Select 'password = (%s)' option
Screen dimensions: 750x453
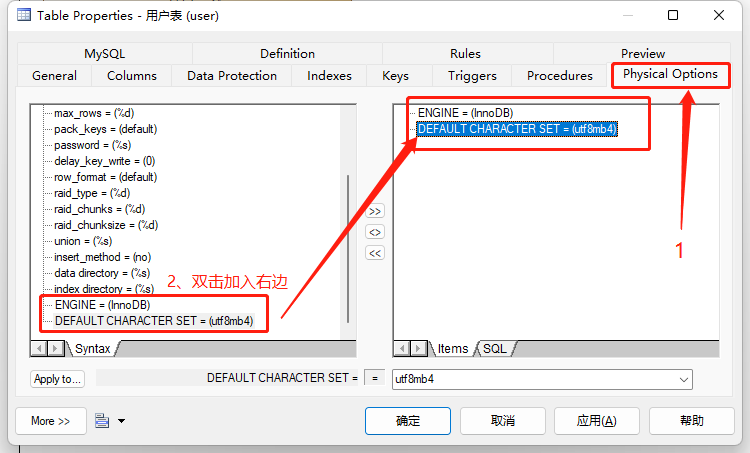point(92,145)
